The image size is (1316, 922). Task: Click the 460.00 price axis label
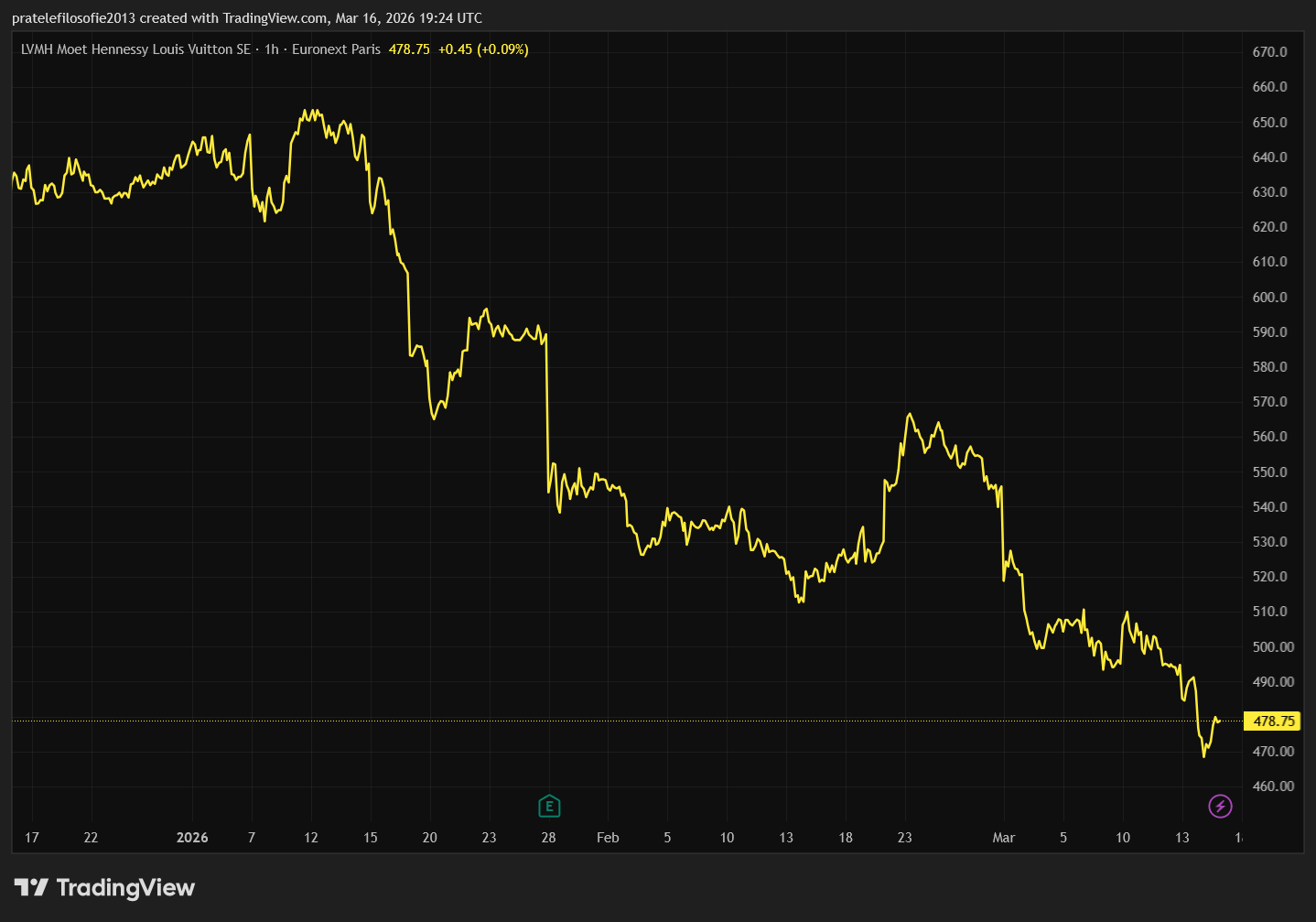[x=1273, y=786]
